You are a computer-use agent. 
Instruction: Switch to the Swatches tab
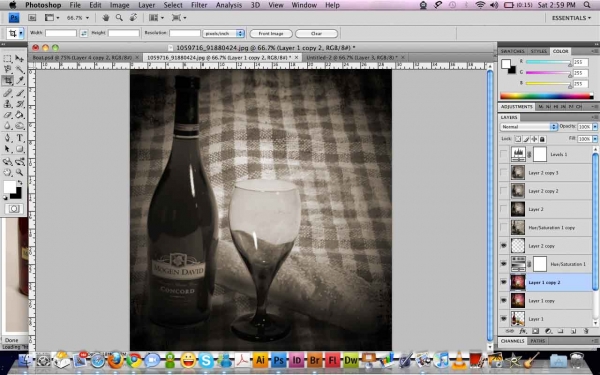point(513,51)
